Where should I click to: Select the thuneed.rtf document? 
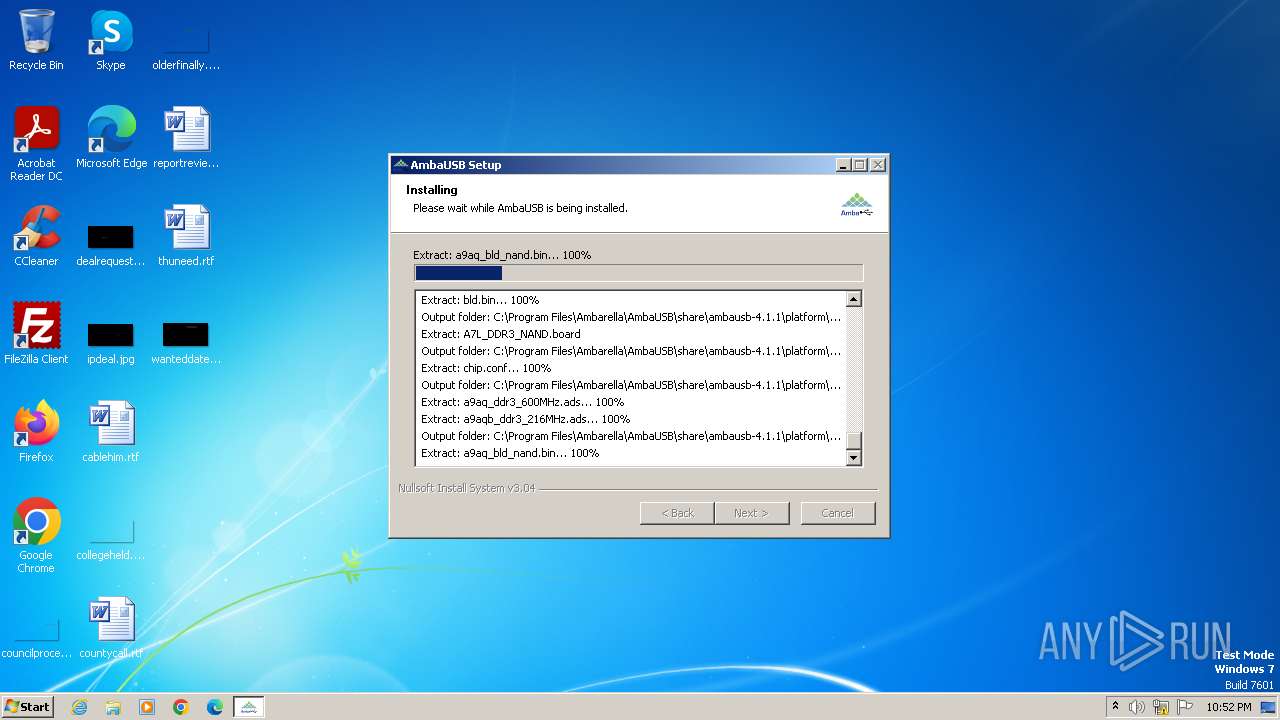[x=186, y=235]
